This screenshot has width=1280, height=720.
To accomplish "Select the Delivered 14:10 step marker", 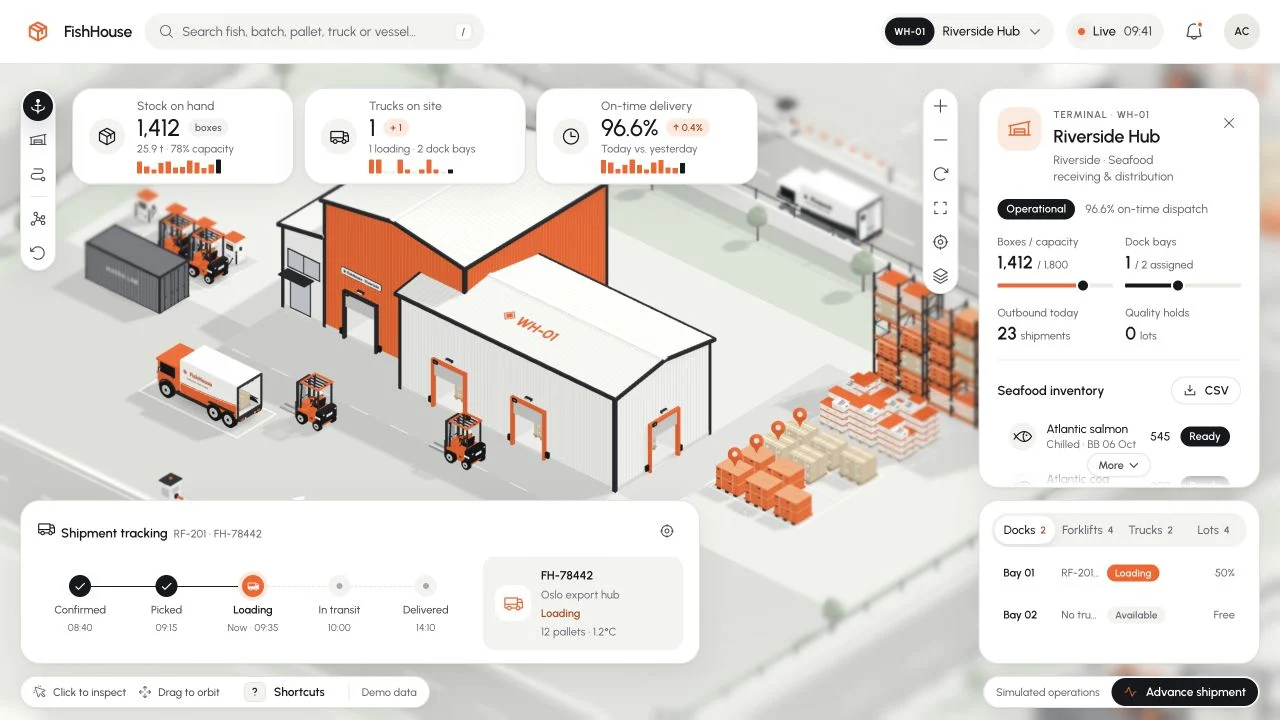I will 426,586.
